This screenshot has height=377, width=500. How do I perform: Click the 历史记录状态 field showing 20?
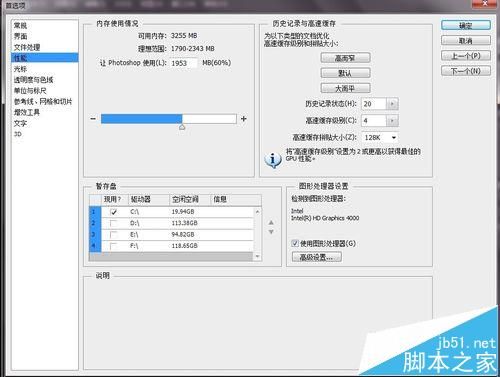click(374, 104)
